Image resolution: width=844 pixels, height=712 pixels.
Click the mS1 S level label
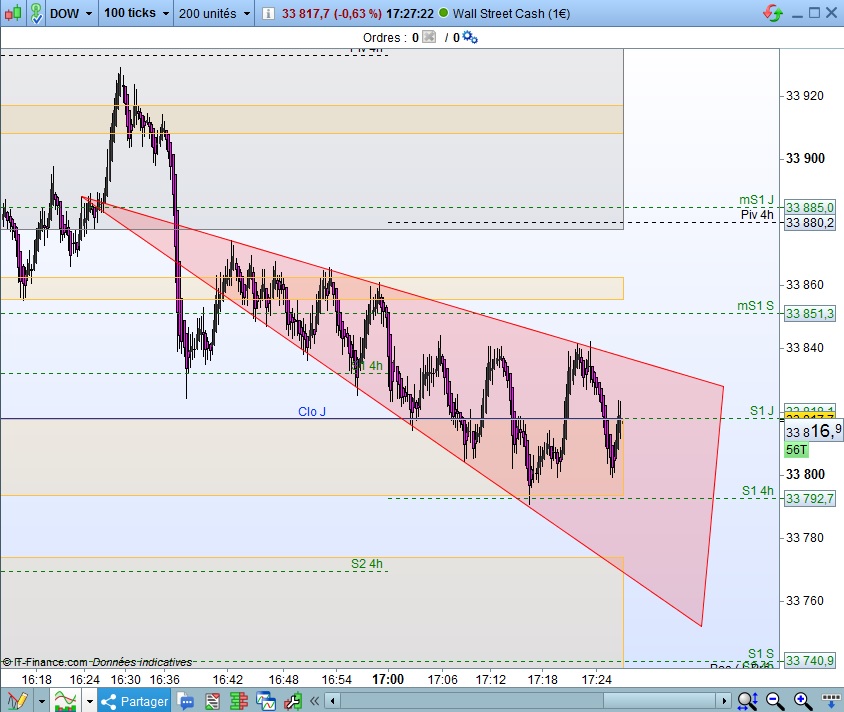pos(755,306)
